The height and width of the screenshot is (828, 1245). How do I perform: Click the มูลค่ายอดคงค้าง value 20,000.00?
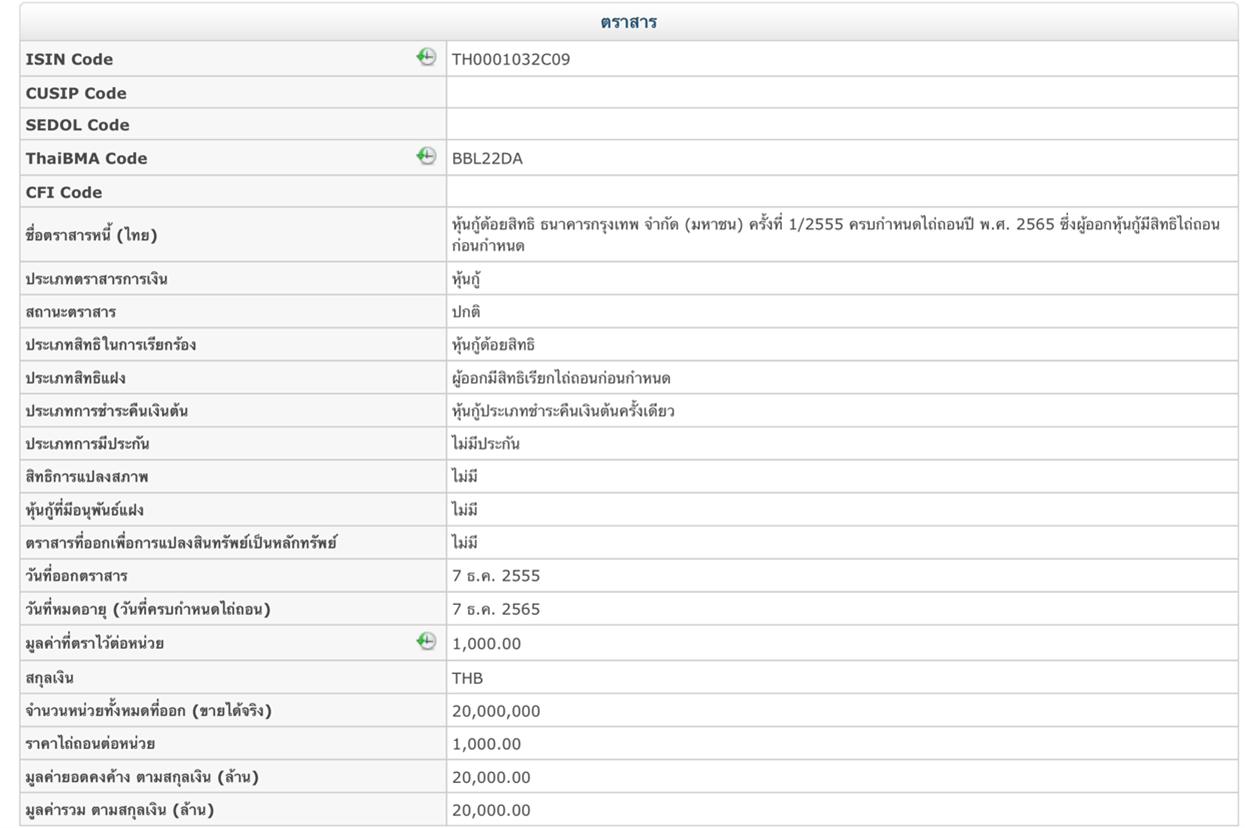click(x=491, y=777)
